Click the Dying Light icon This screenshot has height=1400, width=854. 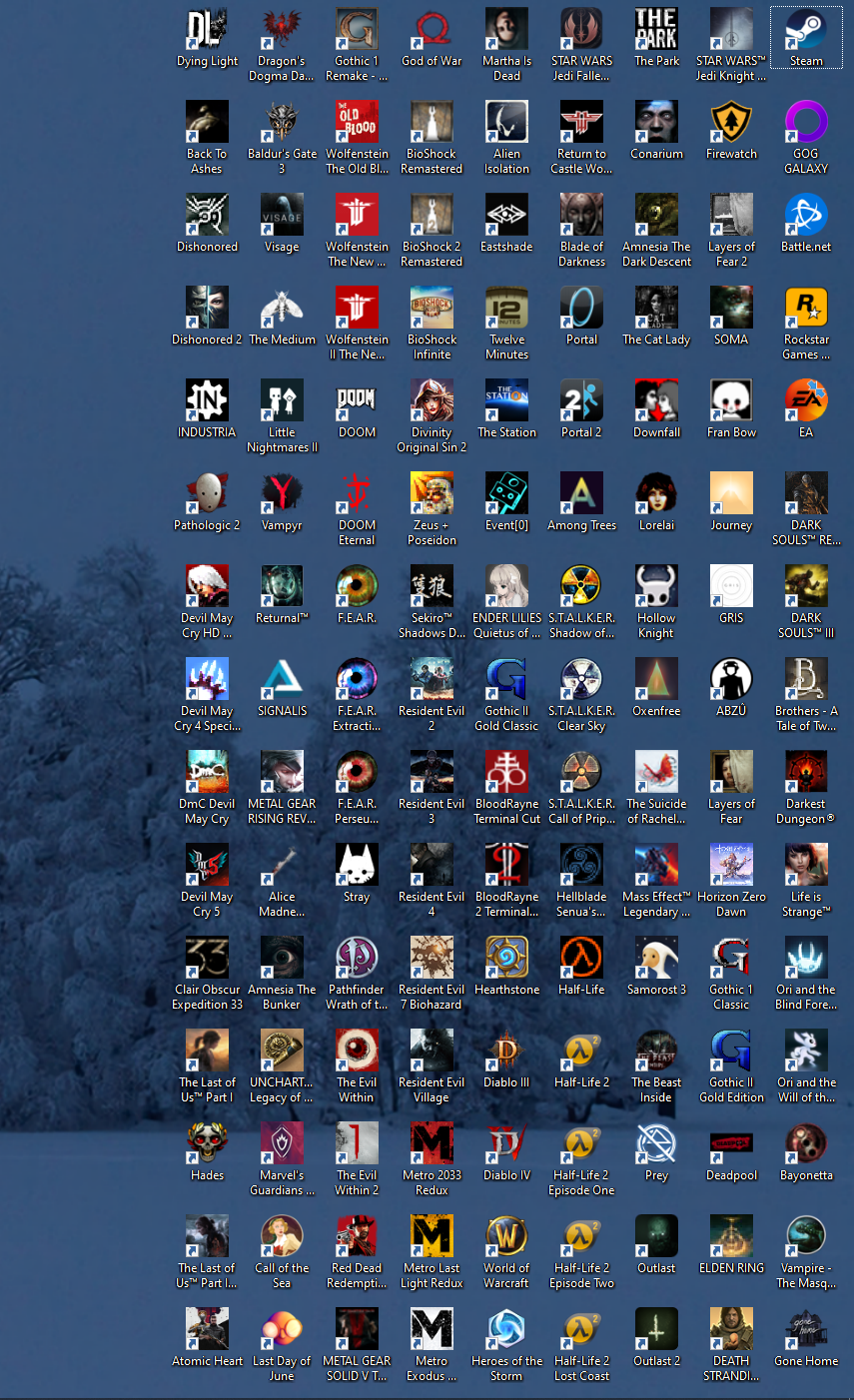click(x=207, y=29)
